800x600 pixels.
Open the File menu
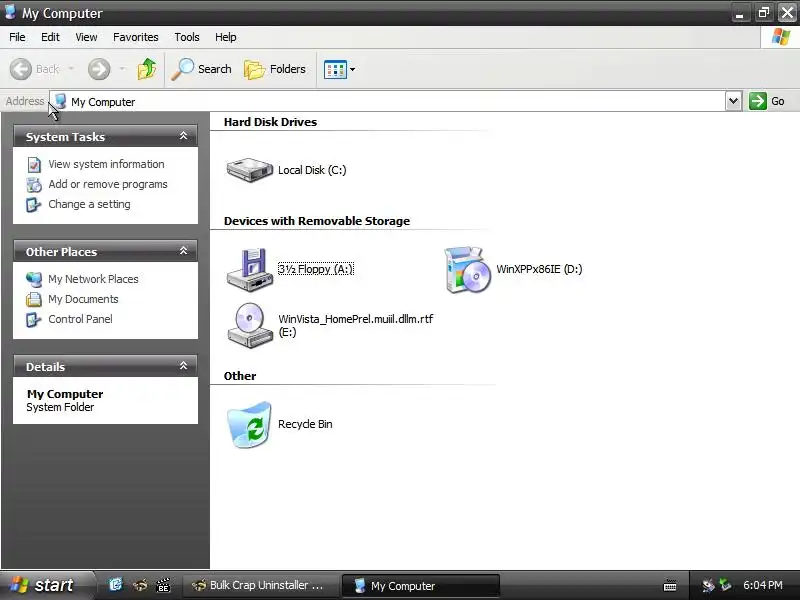coord(17,37)
